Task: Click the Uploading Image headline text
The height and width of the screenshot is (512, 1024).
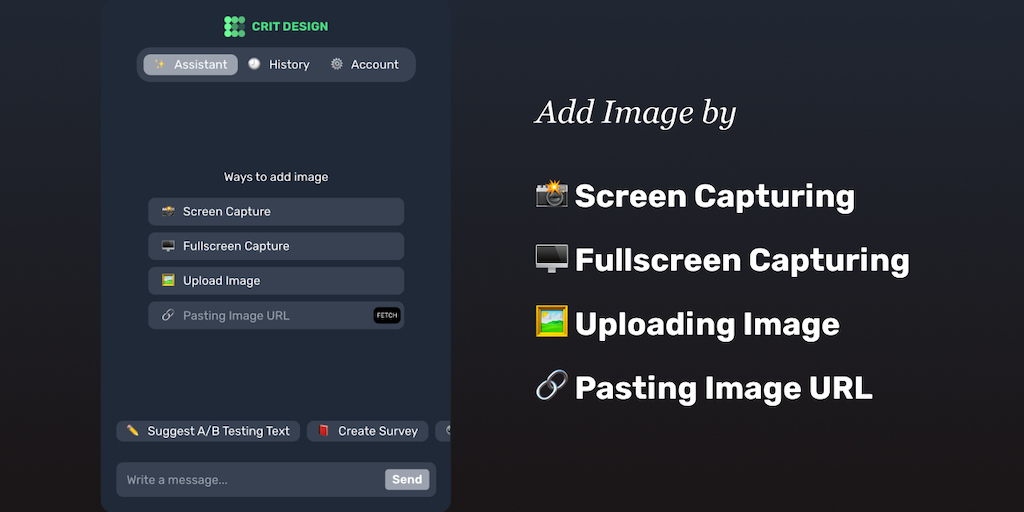Action: pos(707,324)
